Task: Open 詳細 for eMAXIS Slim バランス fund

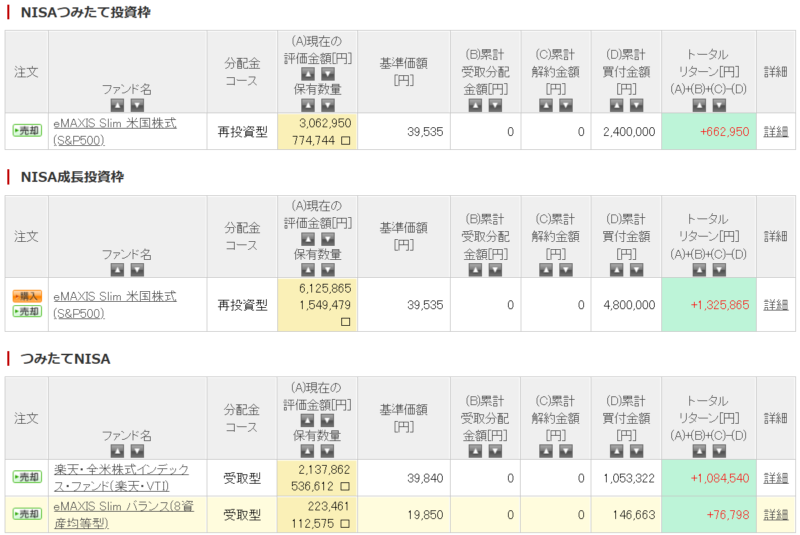Action: pos(776,514)
